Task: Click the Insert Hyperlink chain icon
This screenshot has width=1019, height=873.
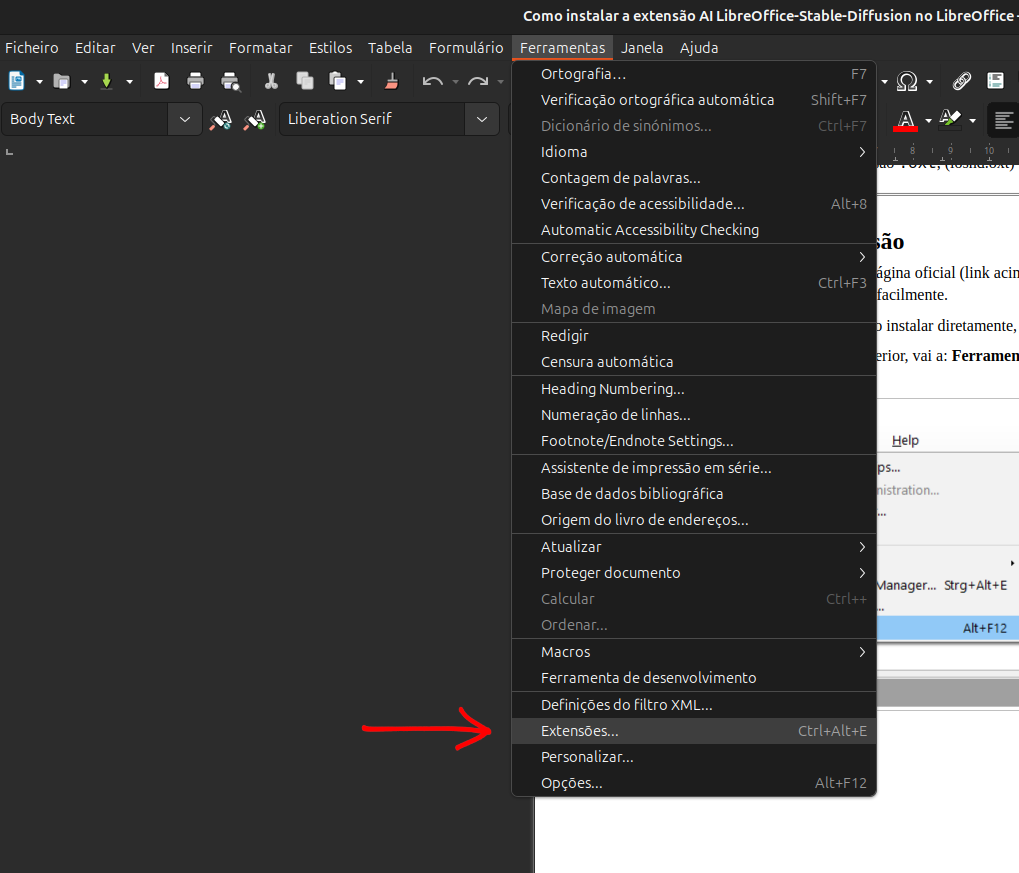Action: click(x=961, y=81)
